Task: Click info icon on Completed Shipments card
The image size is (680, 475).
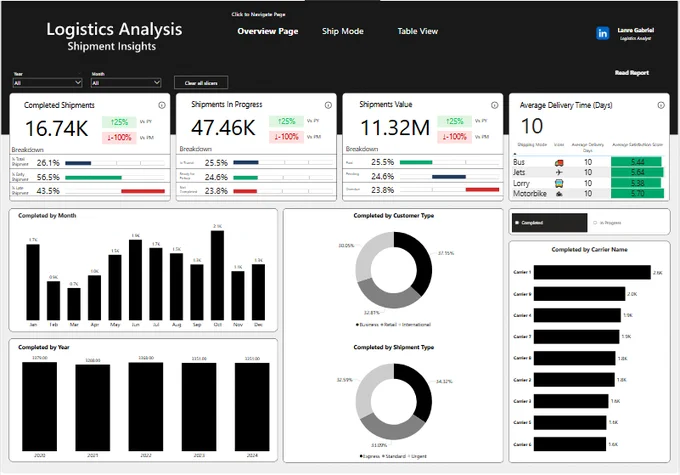Action: [x=162, y=105]
